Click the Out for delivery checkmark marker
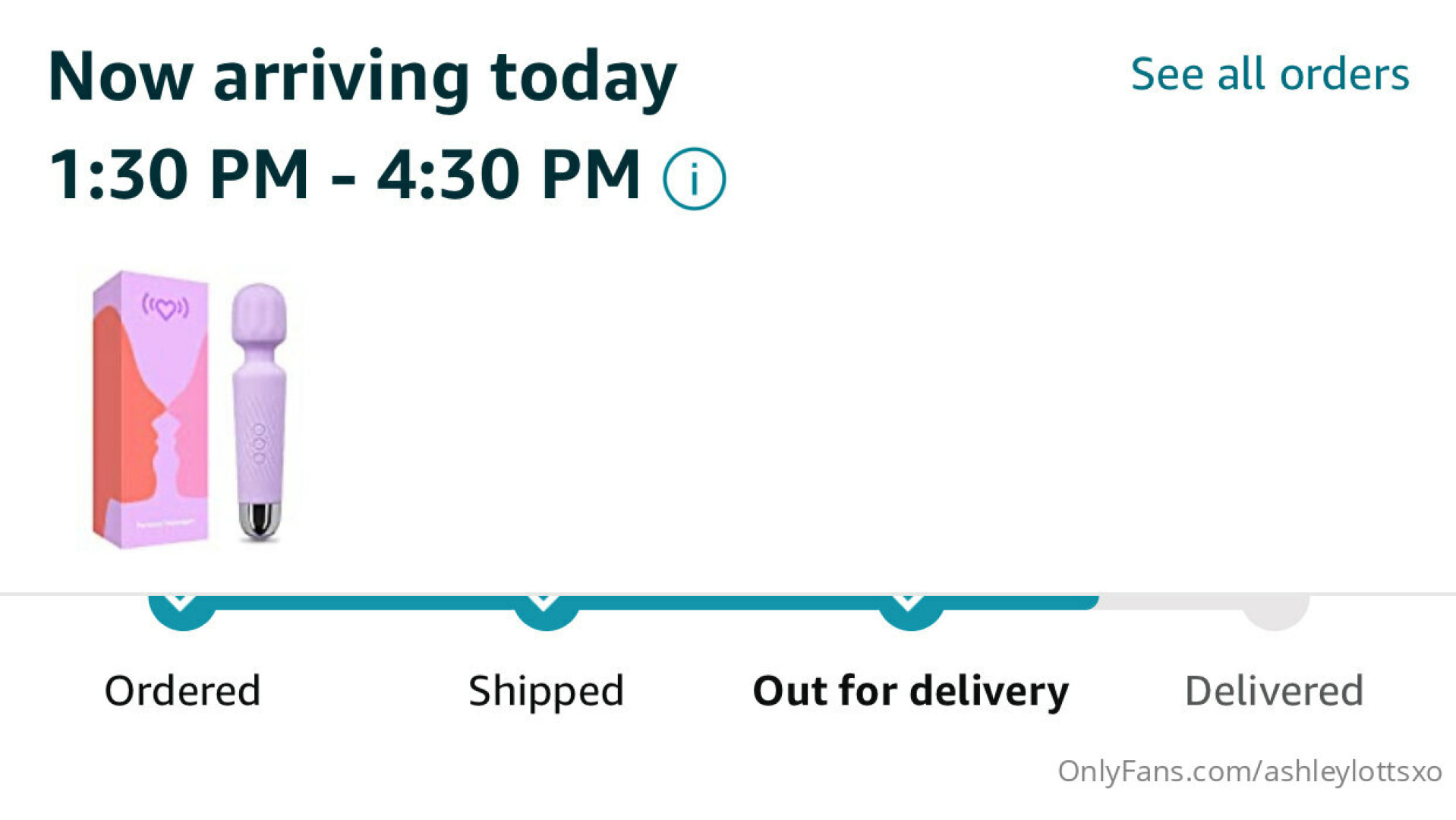Screen dimensions: 1456x820 (910, 610)
